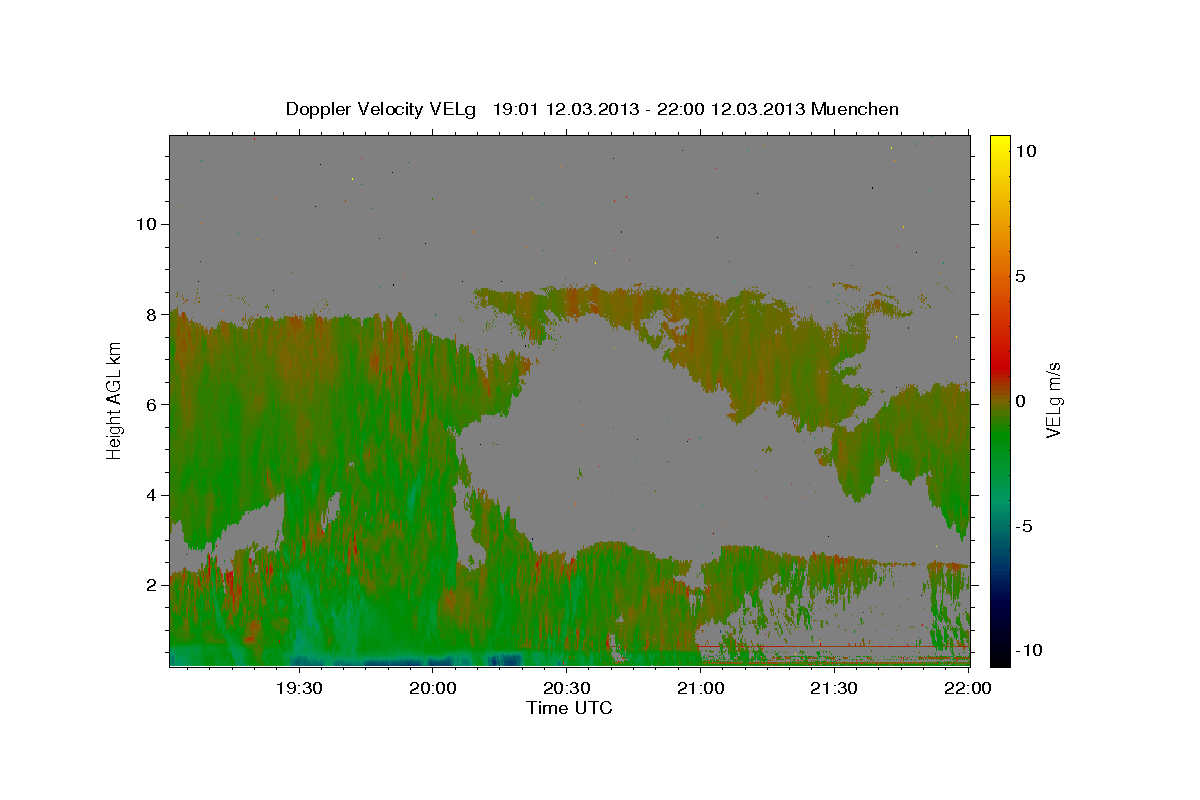Select the 'Muenchen' station name in title
Screen dimensions: 1200x800
click(x=855, y=109)
